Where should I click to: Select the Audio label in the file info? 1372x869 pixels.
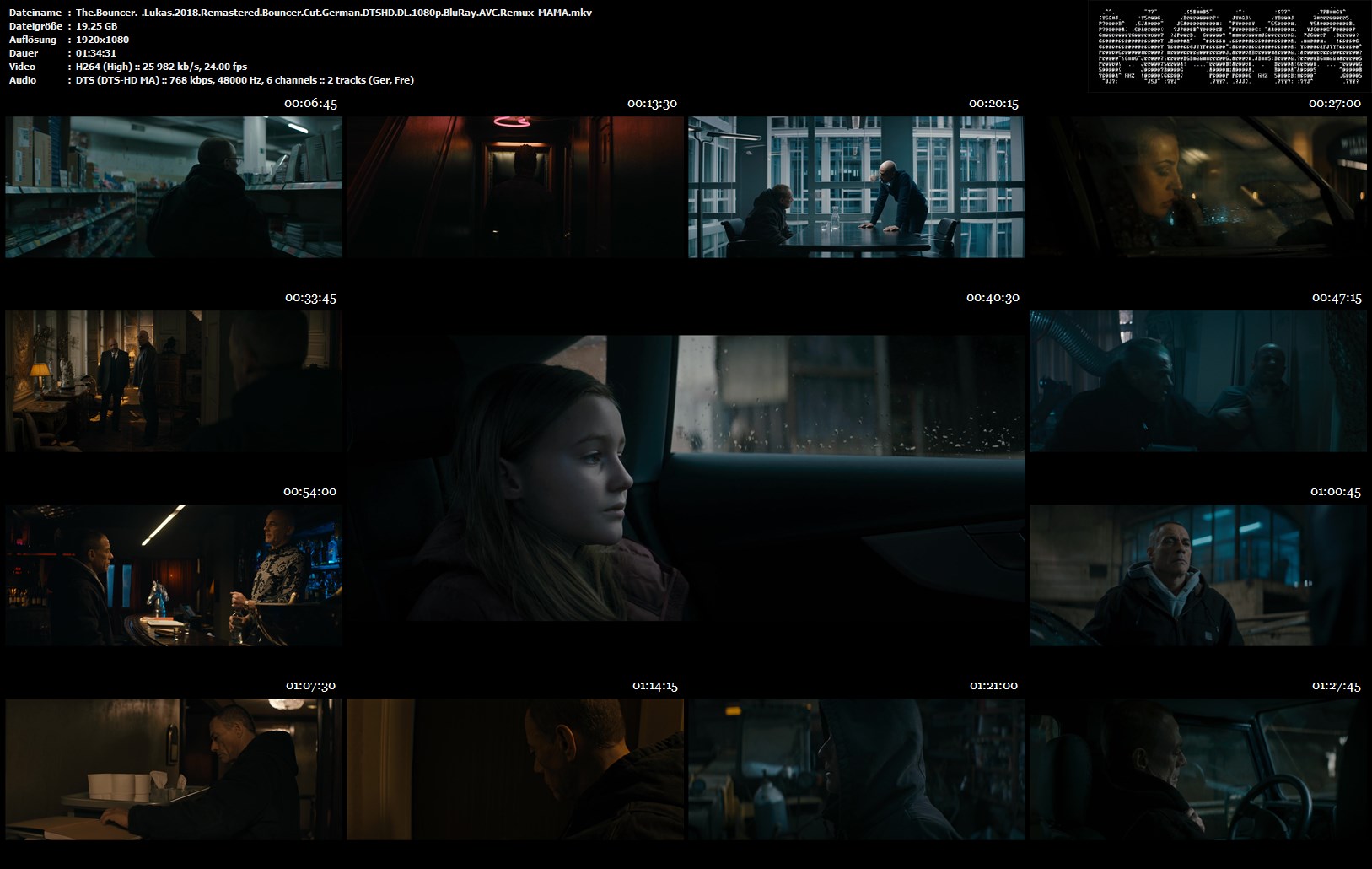tap(23, 80)
